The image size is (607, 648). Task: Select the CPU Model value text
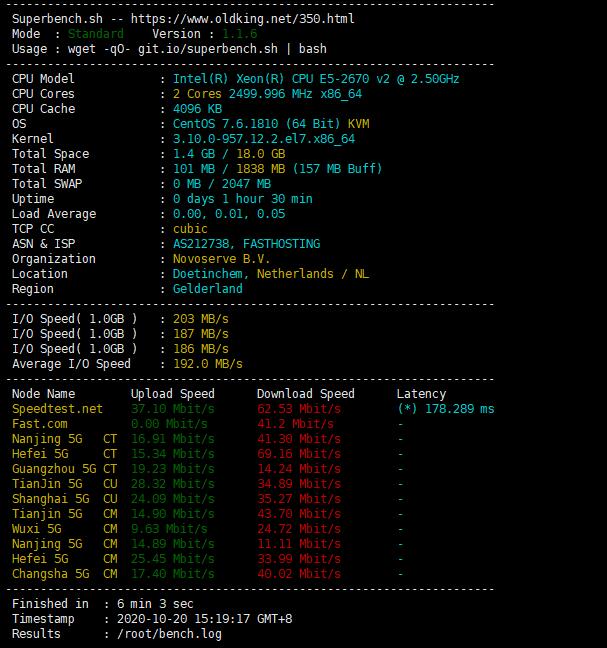tap(316, 79)
